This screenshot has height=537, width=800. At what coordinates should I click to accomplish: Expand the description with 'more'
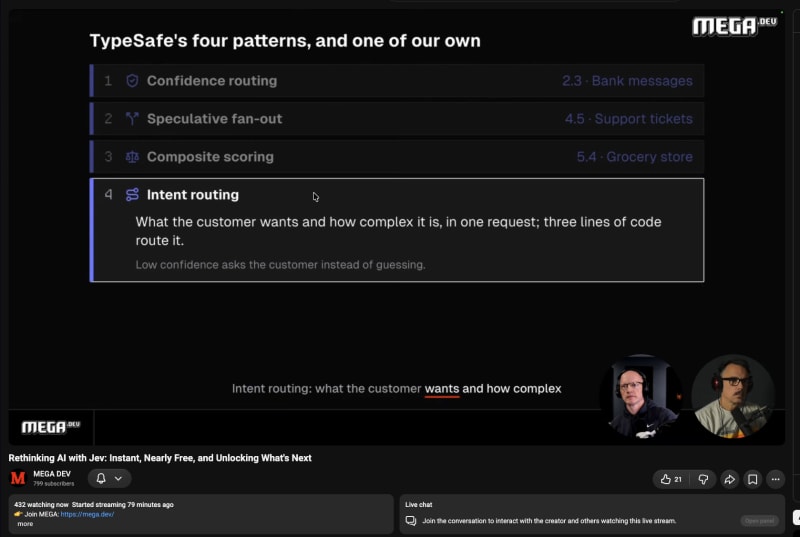click(x=25, y=524)
